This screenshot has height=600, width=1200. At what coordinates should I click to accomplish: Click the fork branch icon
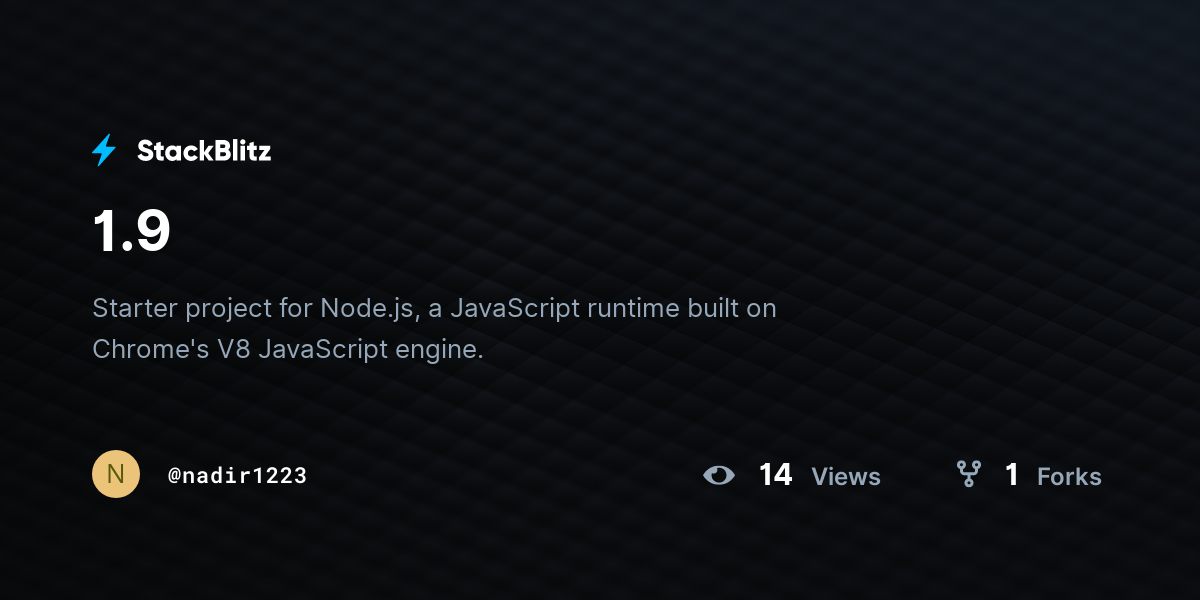pos(968,475)
